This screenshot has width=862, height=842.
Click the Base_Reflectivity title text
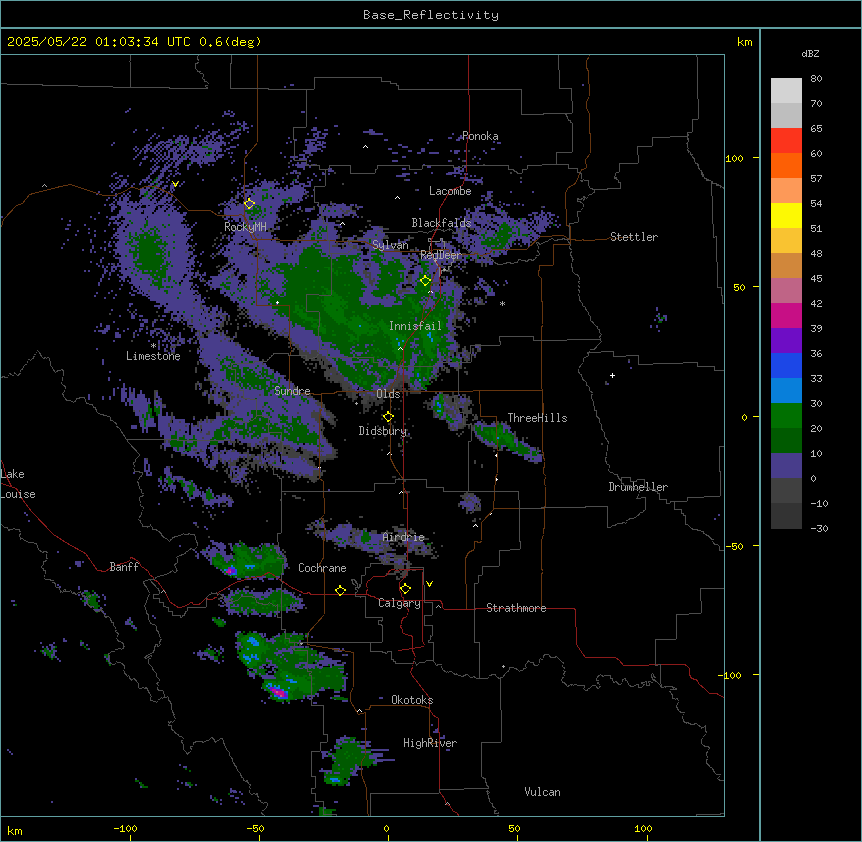click(431, 15)
